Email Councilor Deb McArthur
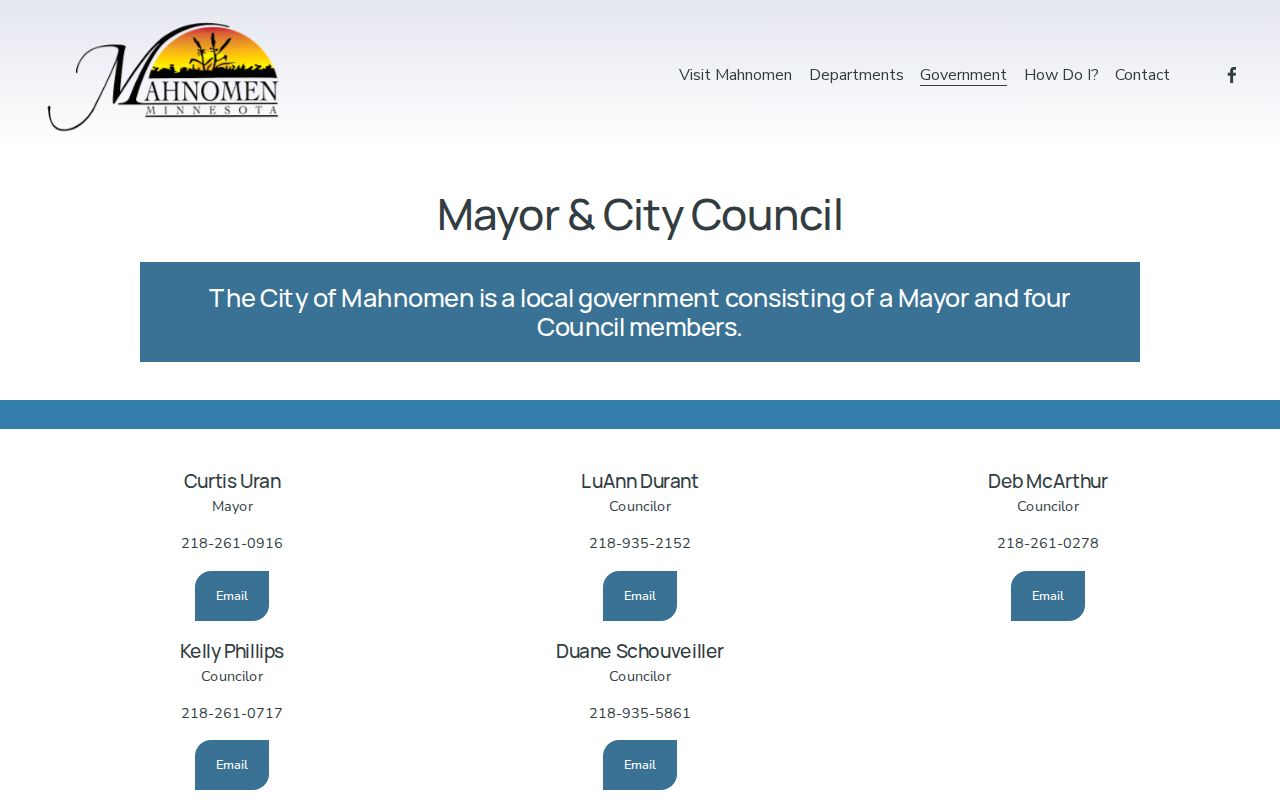 (x=1048, y=596)
